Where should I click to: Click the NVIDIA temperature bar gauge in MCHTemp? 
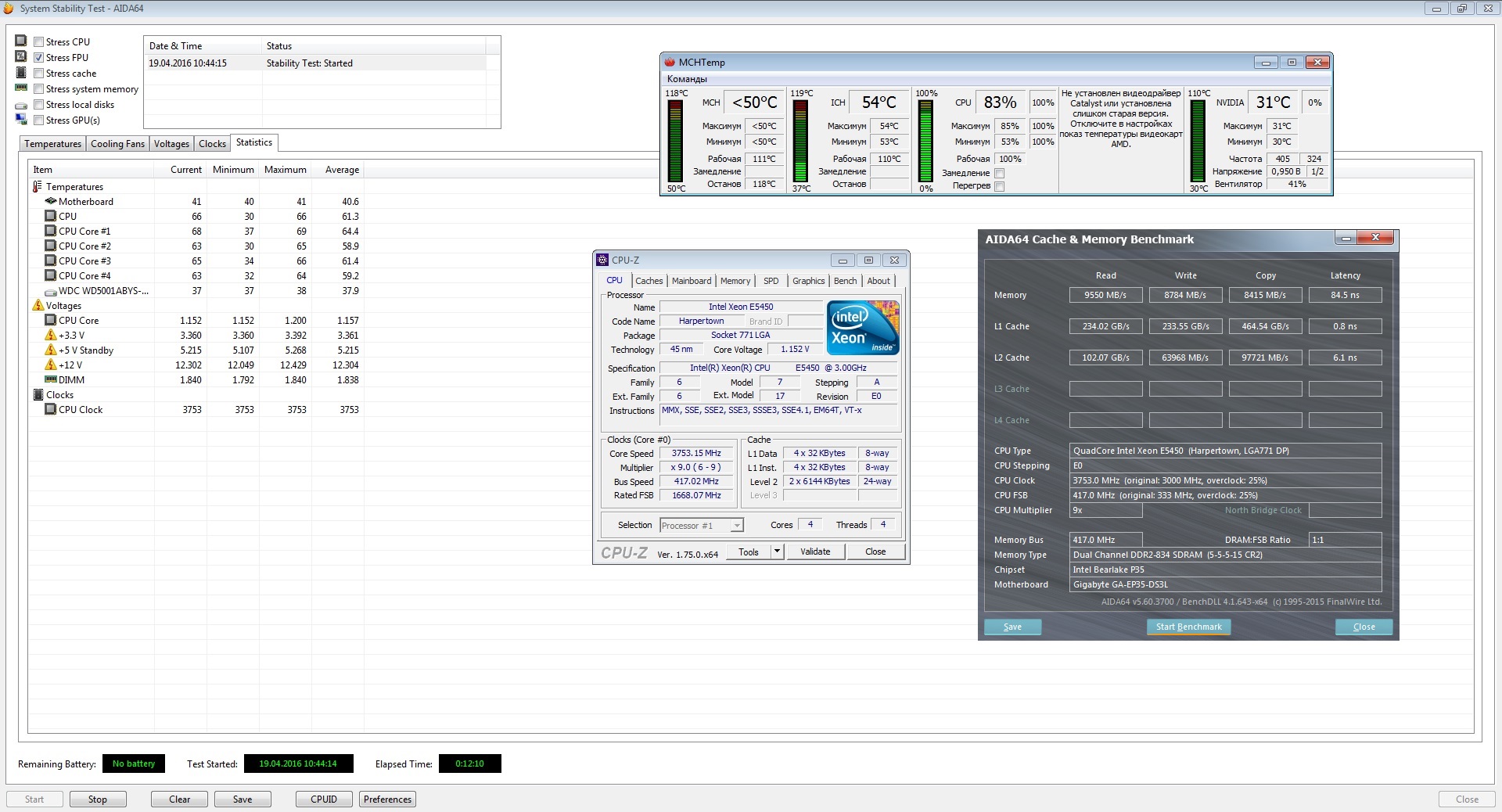point(1198,142)
